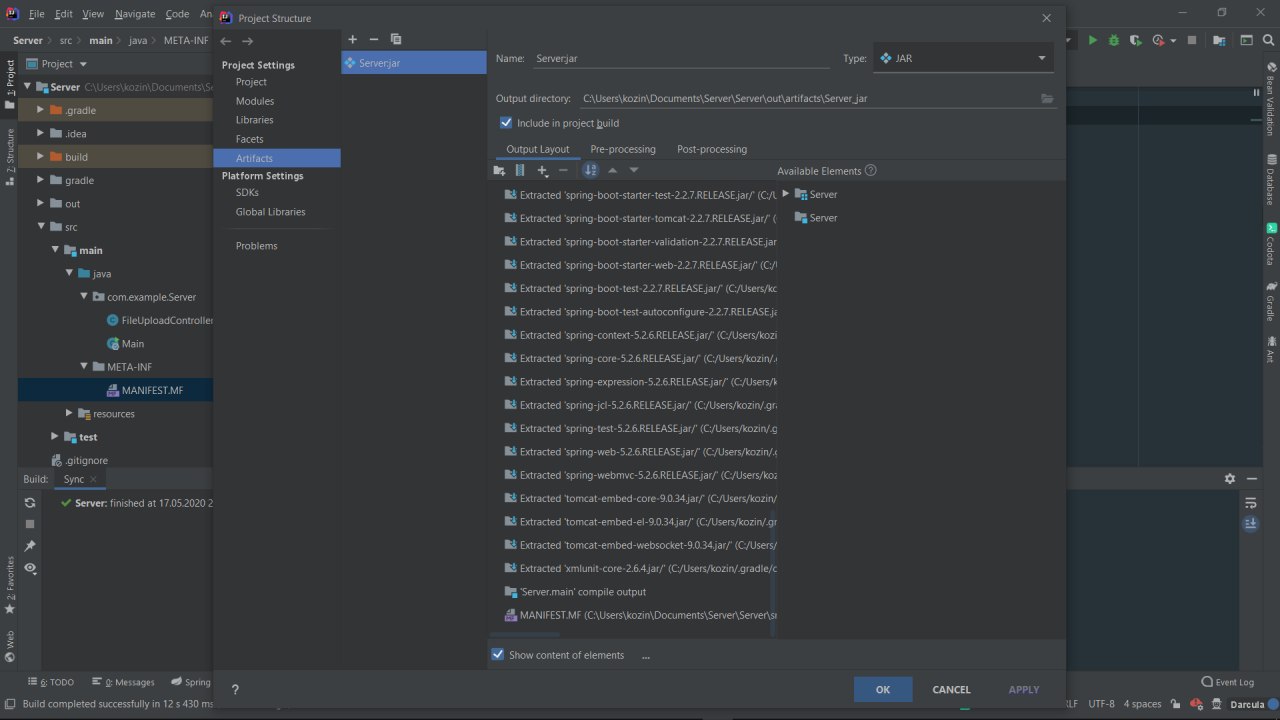Click the CANCEL button
This screenshot has height=720, width=1280.
(x=951, y=689)
